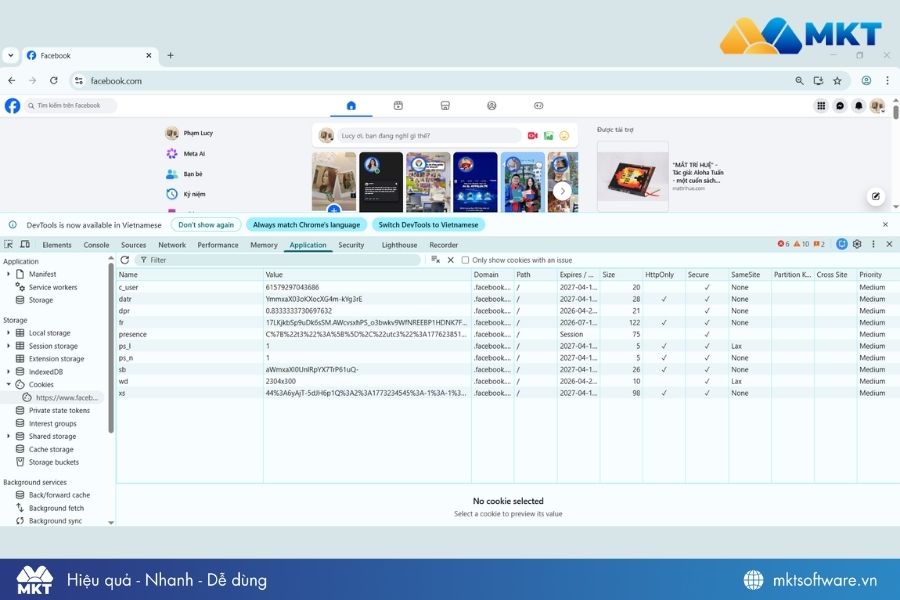Switch to the Network tab in DevTools
This screenshot has height=600, width=900.
click(171, 244)
